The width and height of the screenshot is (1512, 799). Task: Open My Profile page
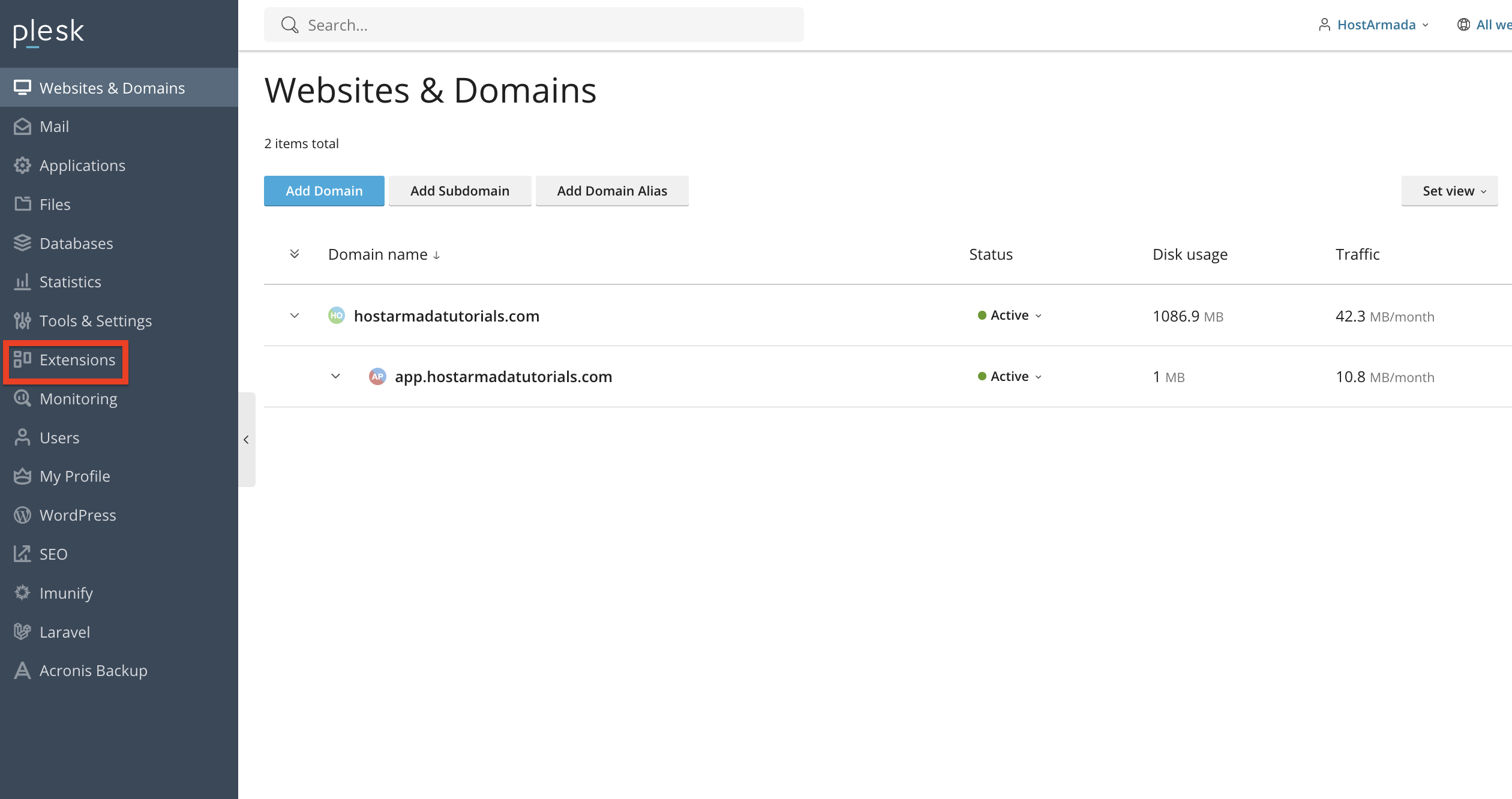click(x=119, y=476)
